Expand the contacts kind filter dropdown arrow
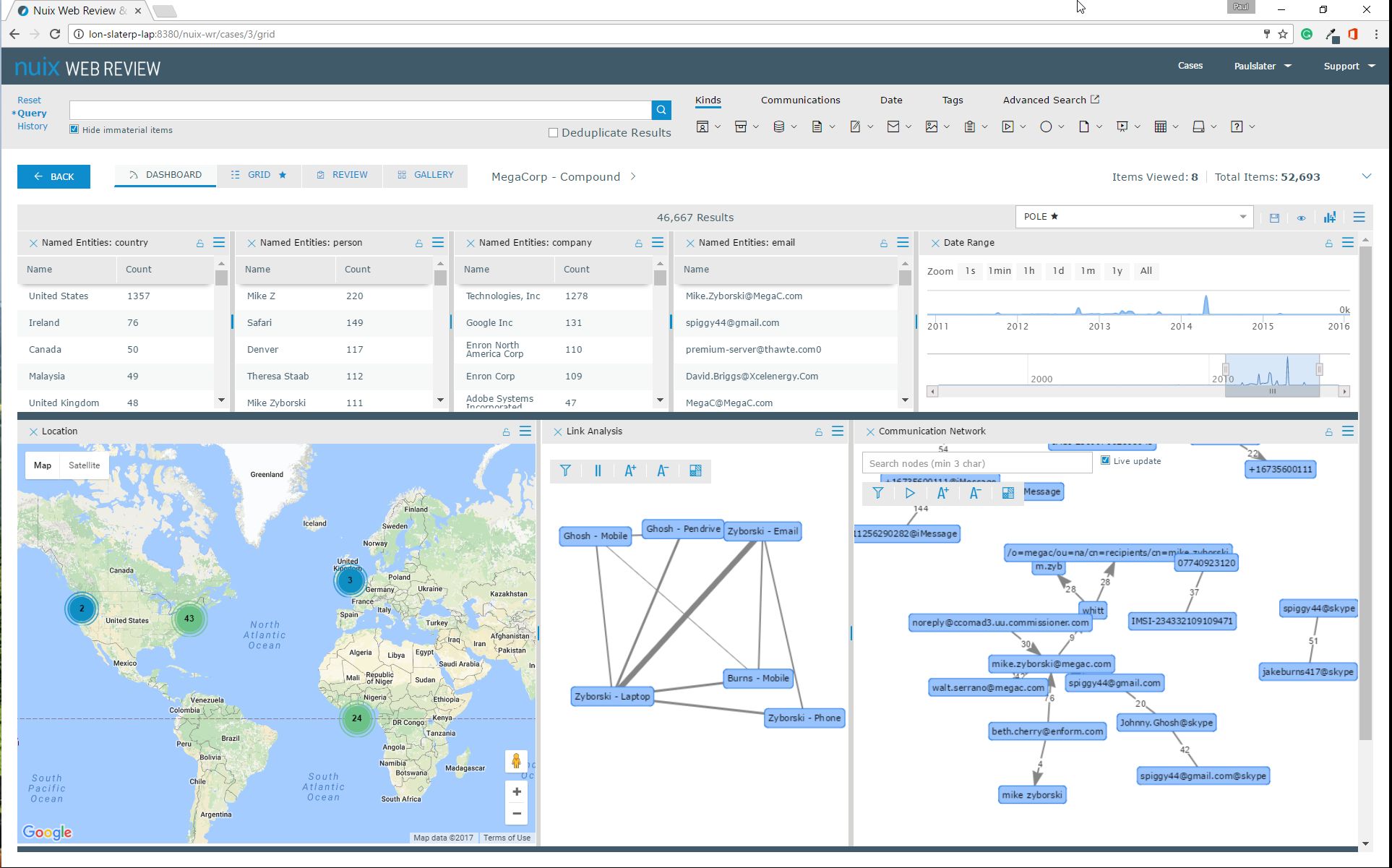Viewport: 1392px width, 868px height. point(718,127)
